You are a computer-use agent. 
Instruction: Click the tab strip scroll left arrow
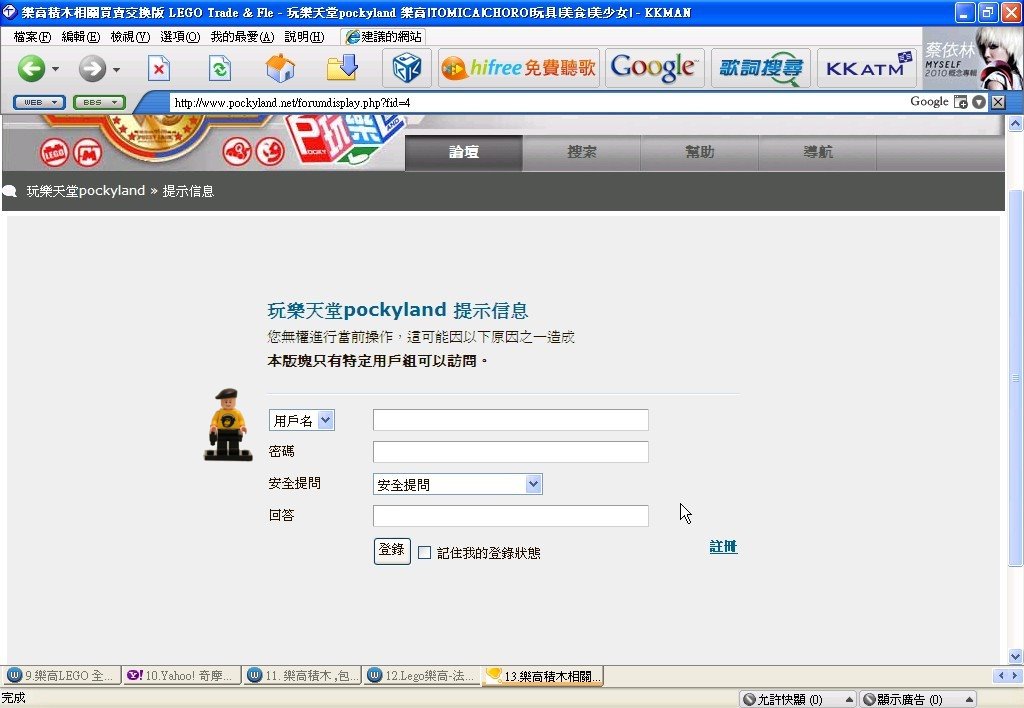(1001, 675)
